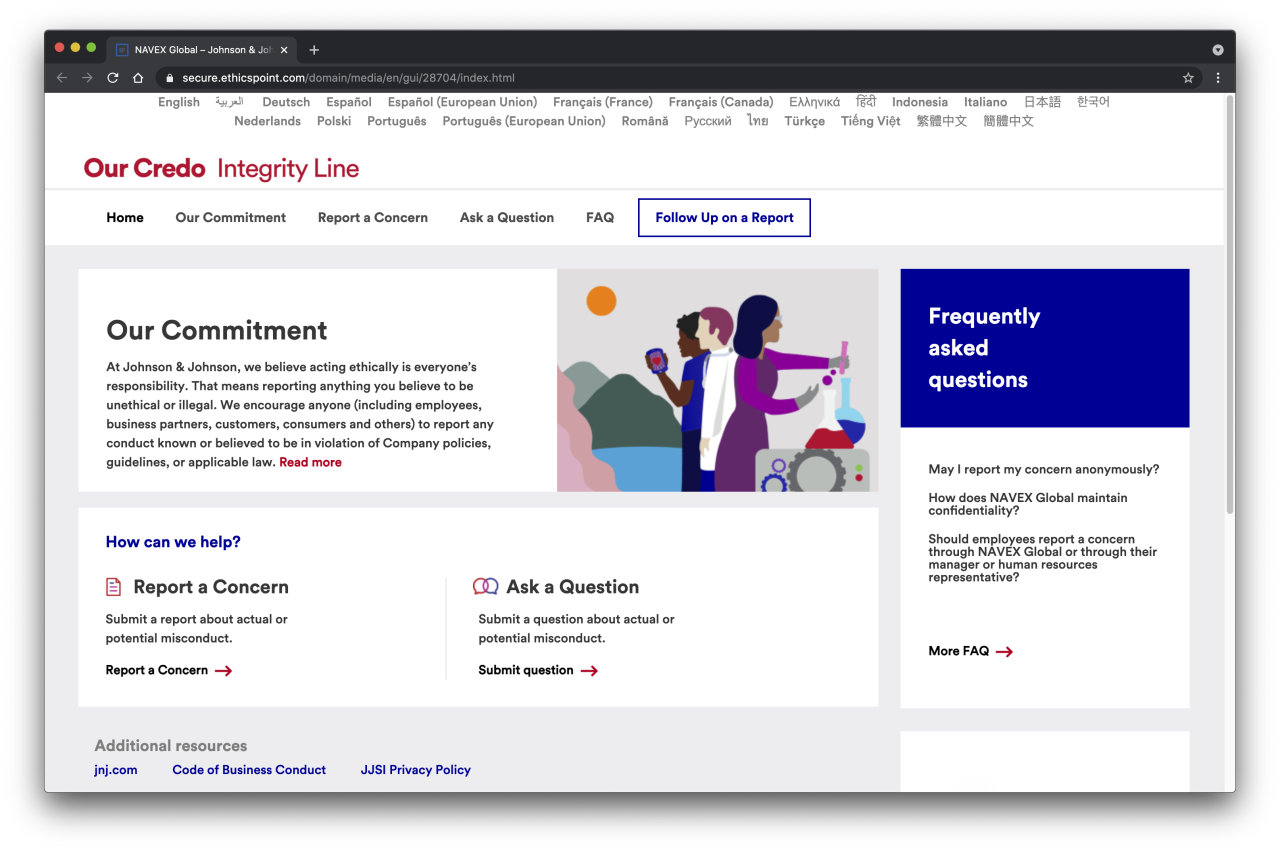Open Chrome three-dot menu
This screenshot has height=851, width=1280.
(1218, 78)
